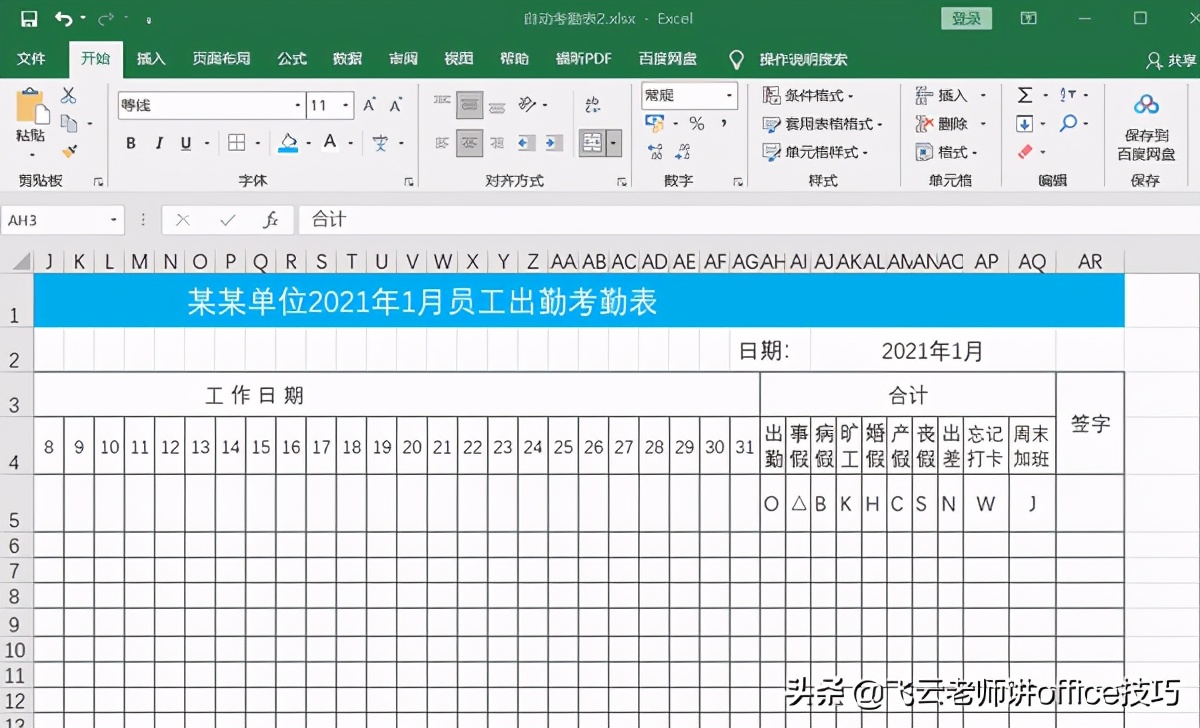Click 保存到百度网盘 button
This screenshot has height=728, width=1200.
1148,123
